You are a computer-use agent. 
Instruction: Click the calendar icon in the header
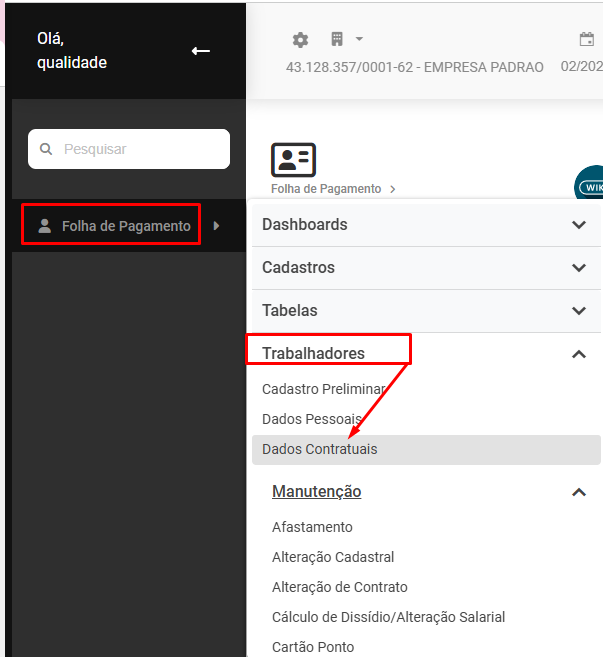(x=587, y=39)
